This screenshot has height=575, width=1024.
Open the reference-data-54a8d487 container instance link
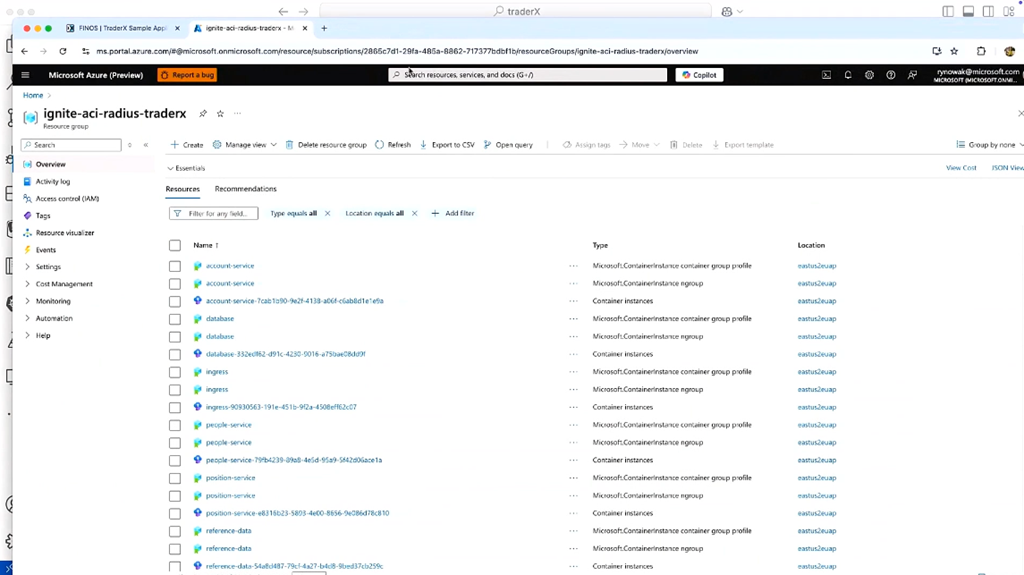[x=295, y=567]
